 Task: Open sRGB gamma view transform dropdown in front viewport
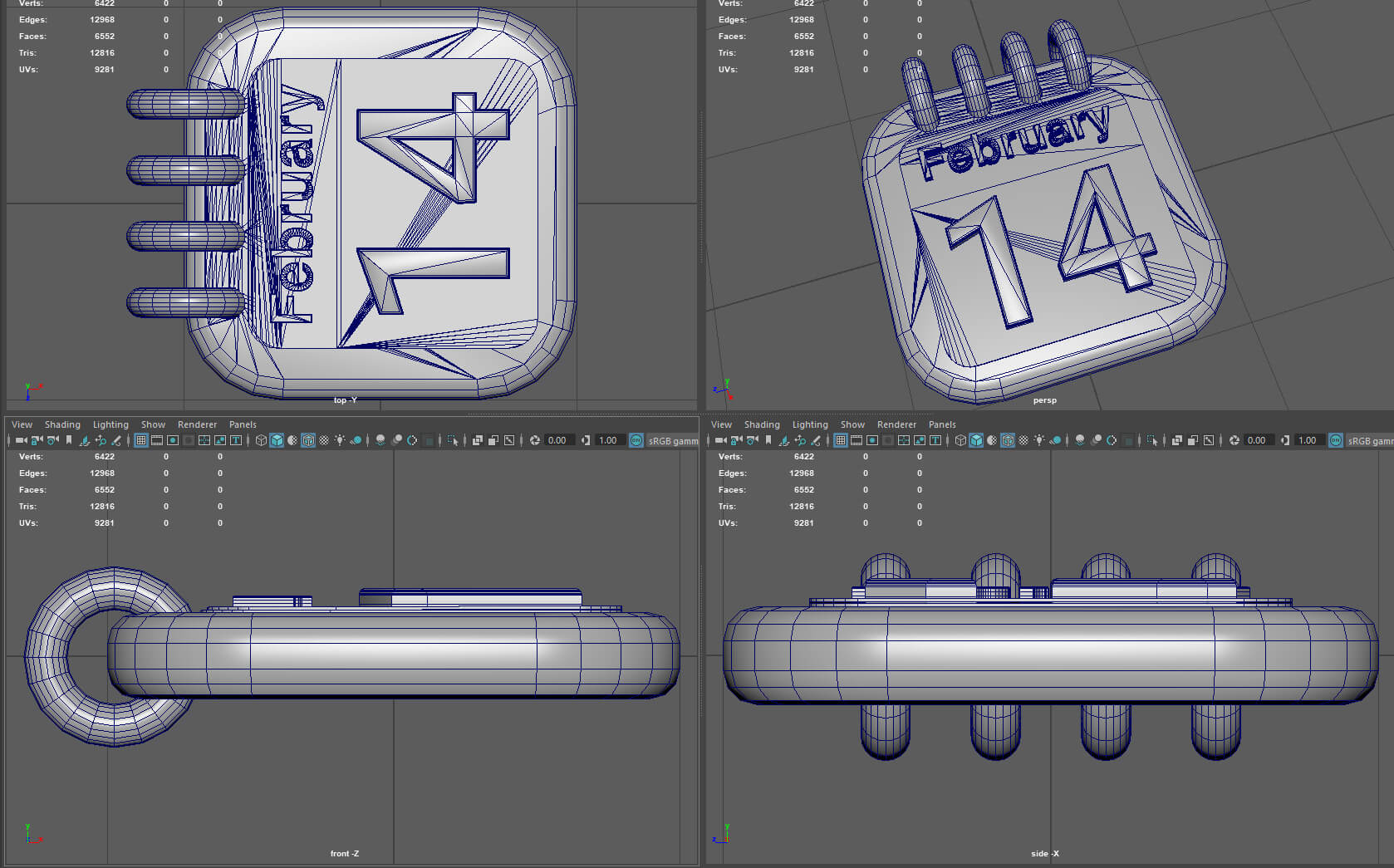tap(672, 440)
